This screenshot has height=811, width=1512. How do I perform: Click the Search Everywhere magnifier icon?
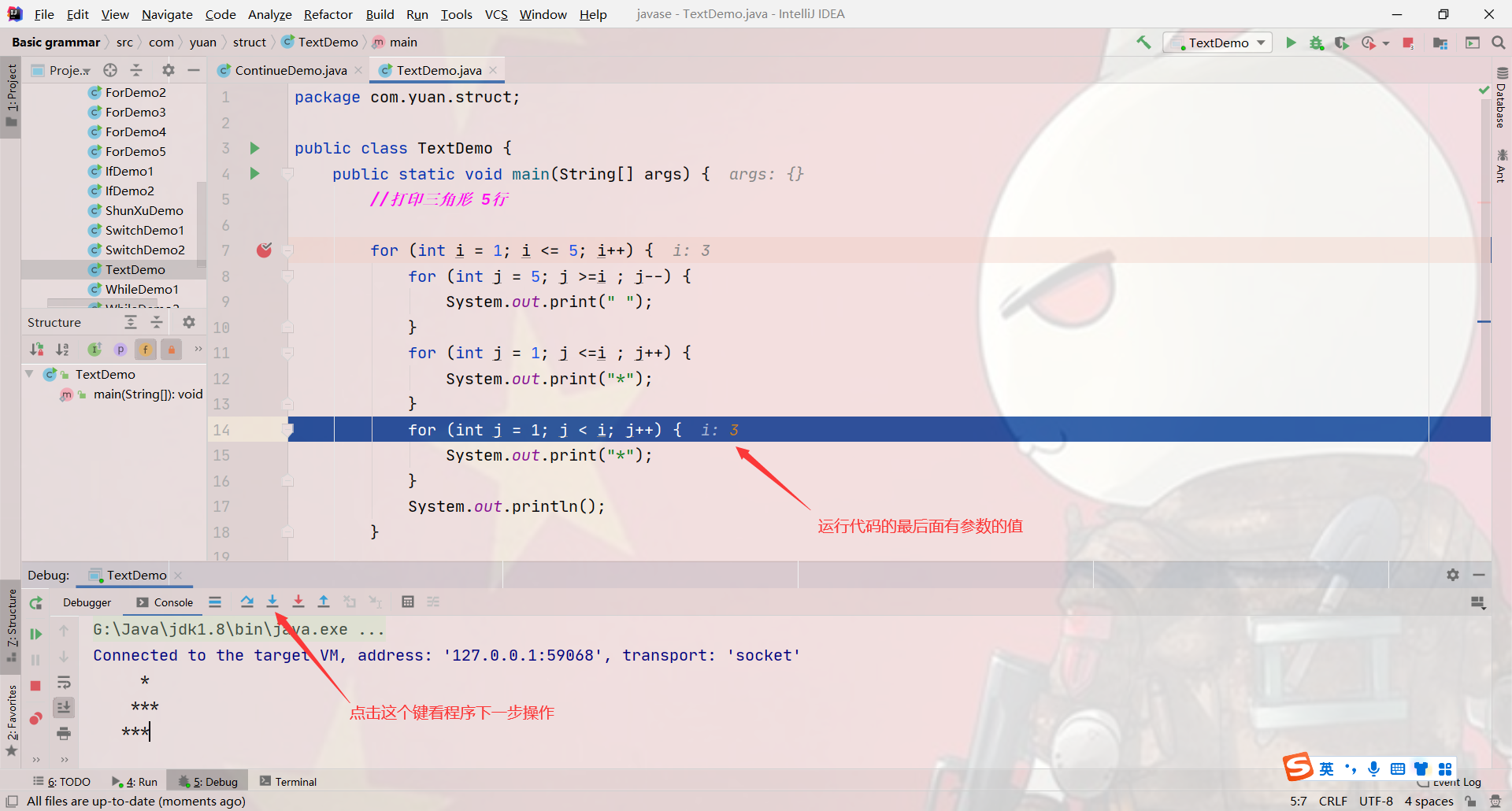tap(1498, 43)
